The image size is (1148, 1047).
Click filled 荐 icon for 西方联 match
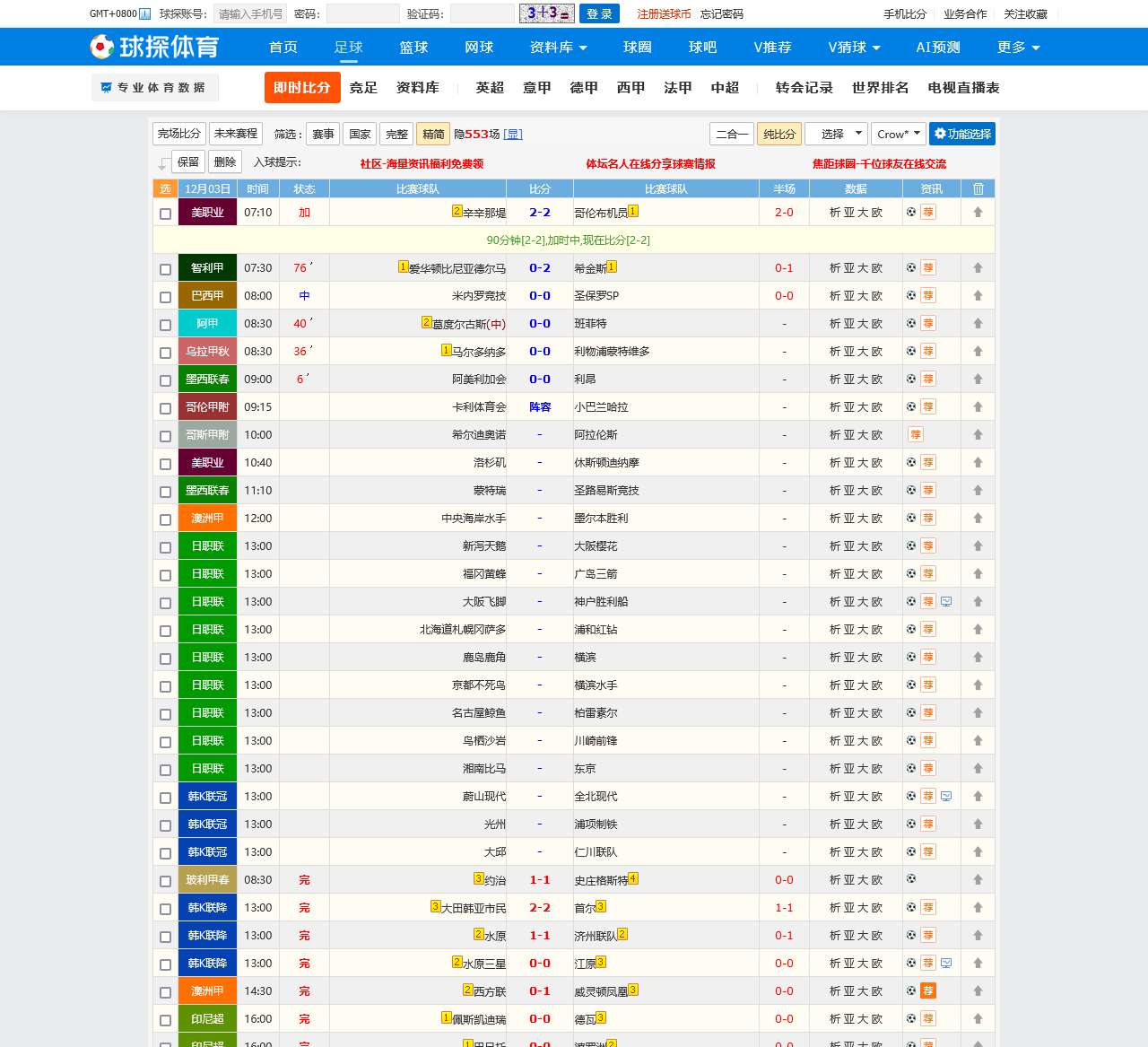[x=928, y=990]
